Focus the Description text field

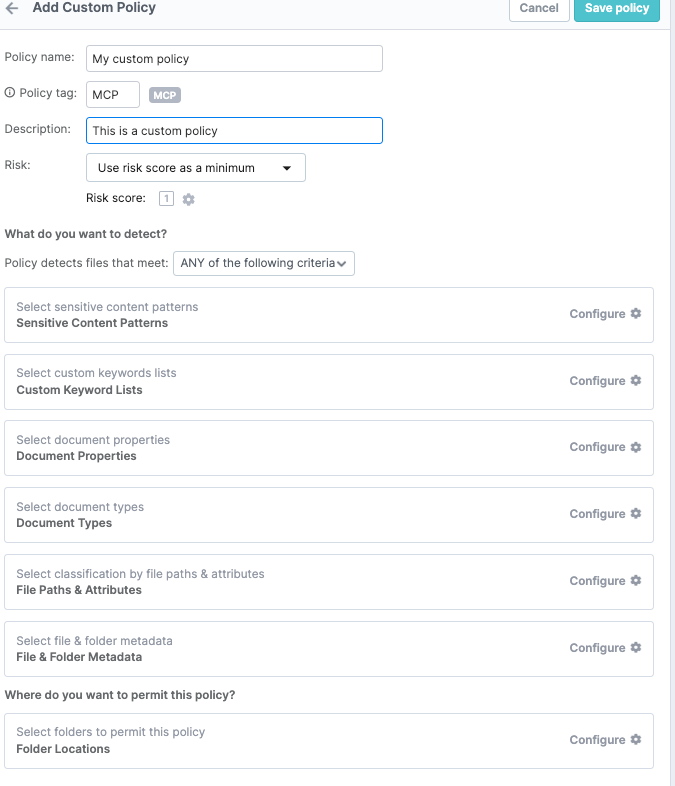click(x=234, y=131)
